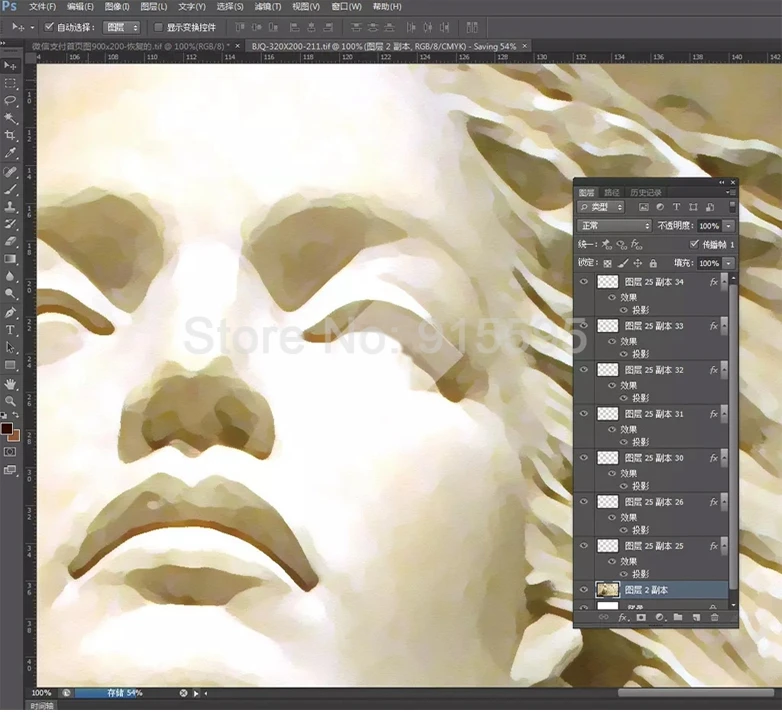Click the delete layer trash icon
The height and width of the screenshot is (720, 782).
click(x=714, y=618)
